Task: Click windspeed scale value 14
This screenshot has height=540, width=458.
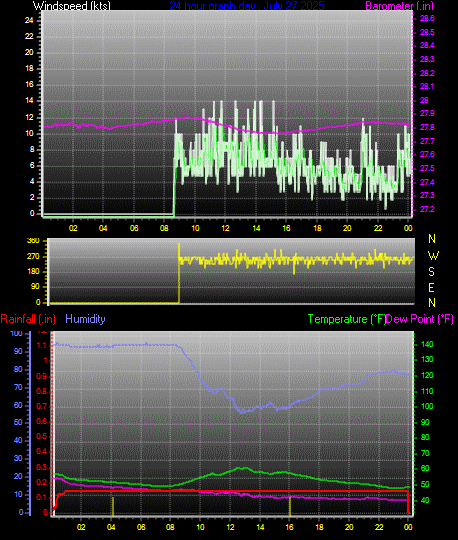Action: (29, 101)
